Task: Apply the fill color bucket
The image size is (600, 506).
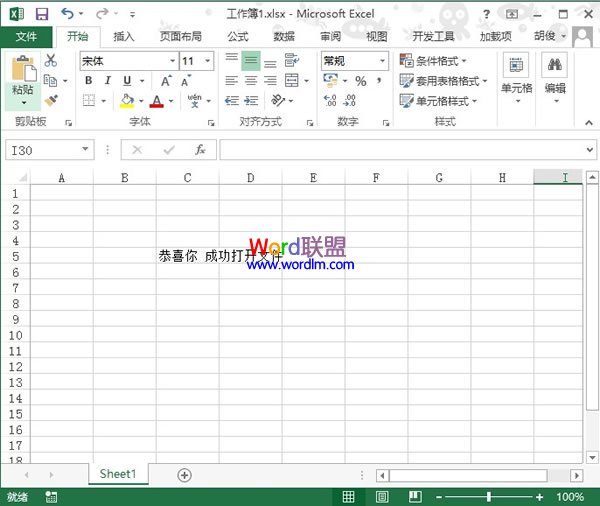Action: [x=127, y=101]
